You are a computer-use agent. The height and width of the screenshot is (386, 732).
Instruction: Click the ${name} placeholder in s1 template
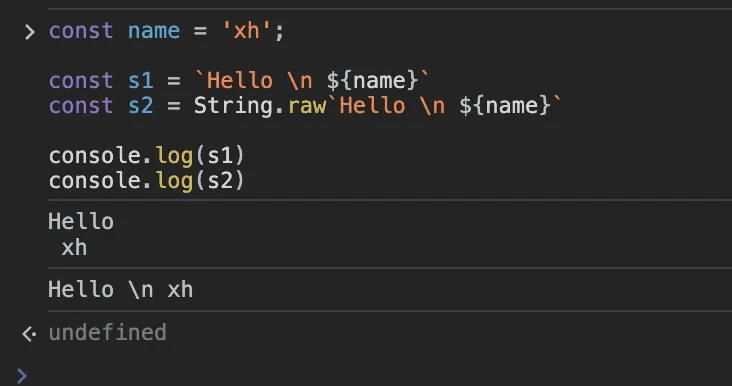coord(373,81)
